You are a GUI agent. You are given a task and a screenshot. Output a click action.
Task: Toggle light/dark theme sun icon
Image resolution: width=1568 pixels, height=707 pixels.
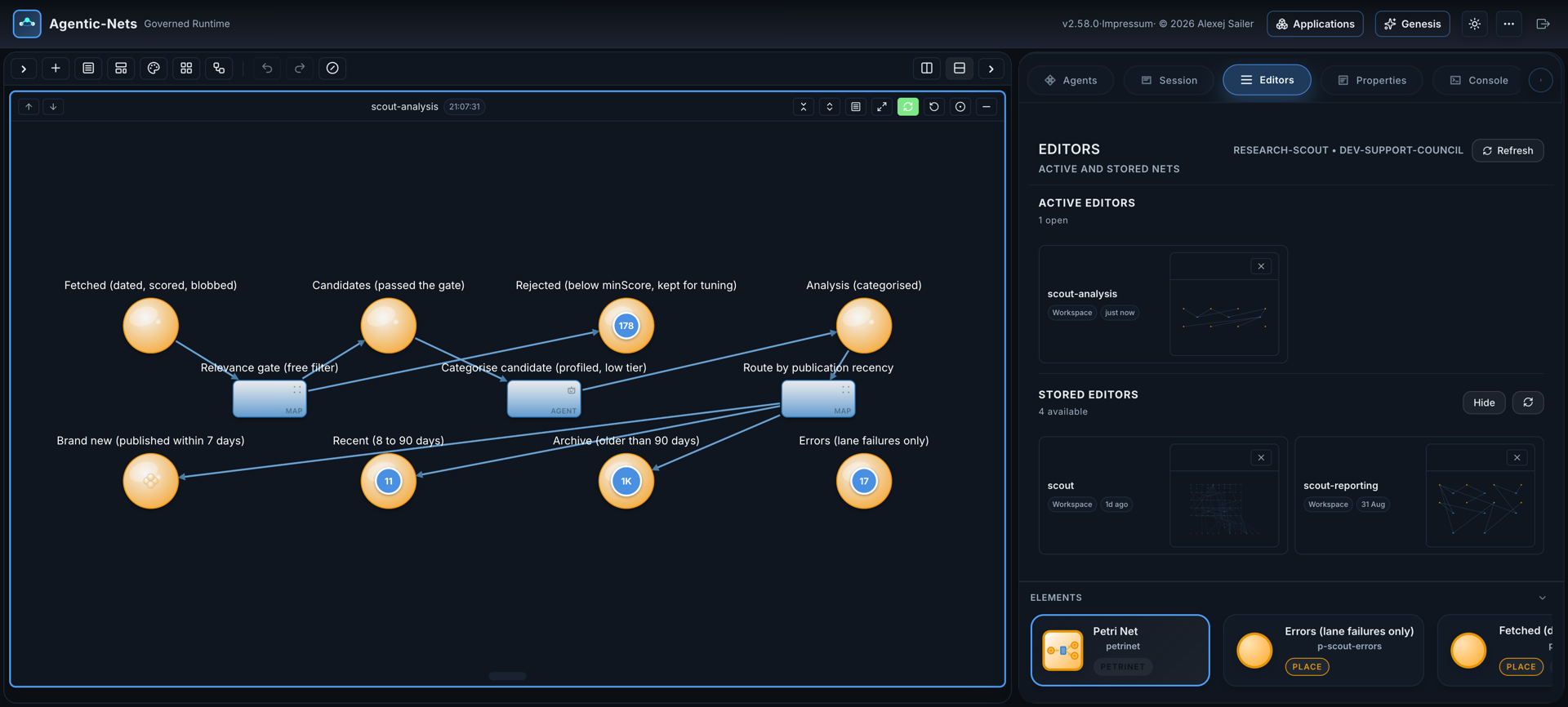pyautogui.click(x=1475, y=24)
